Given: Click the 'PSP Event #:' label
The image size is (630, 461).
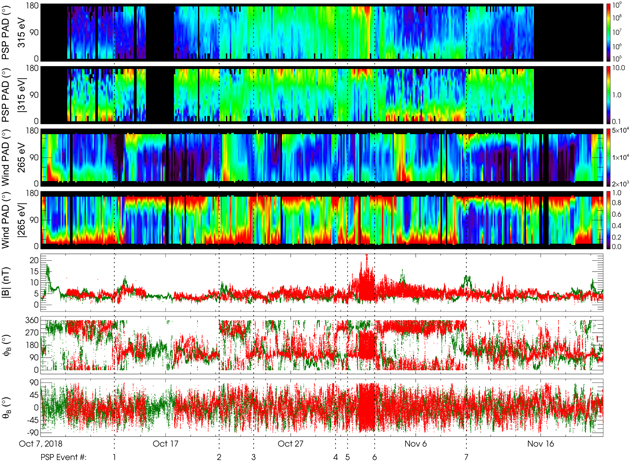Looking at the screenshot, I should click(x=63, y=457).
